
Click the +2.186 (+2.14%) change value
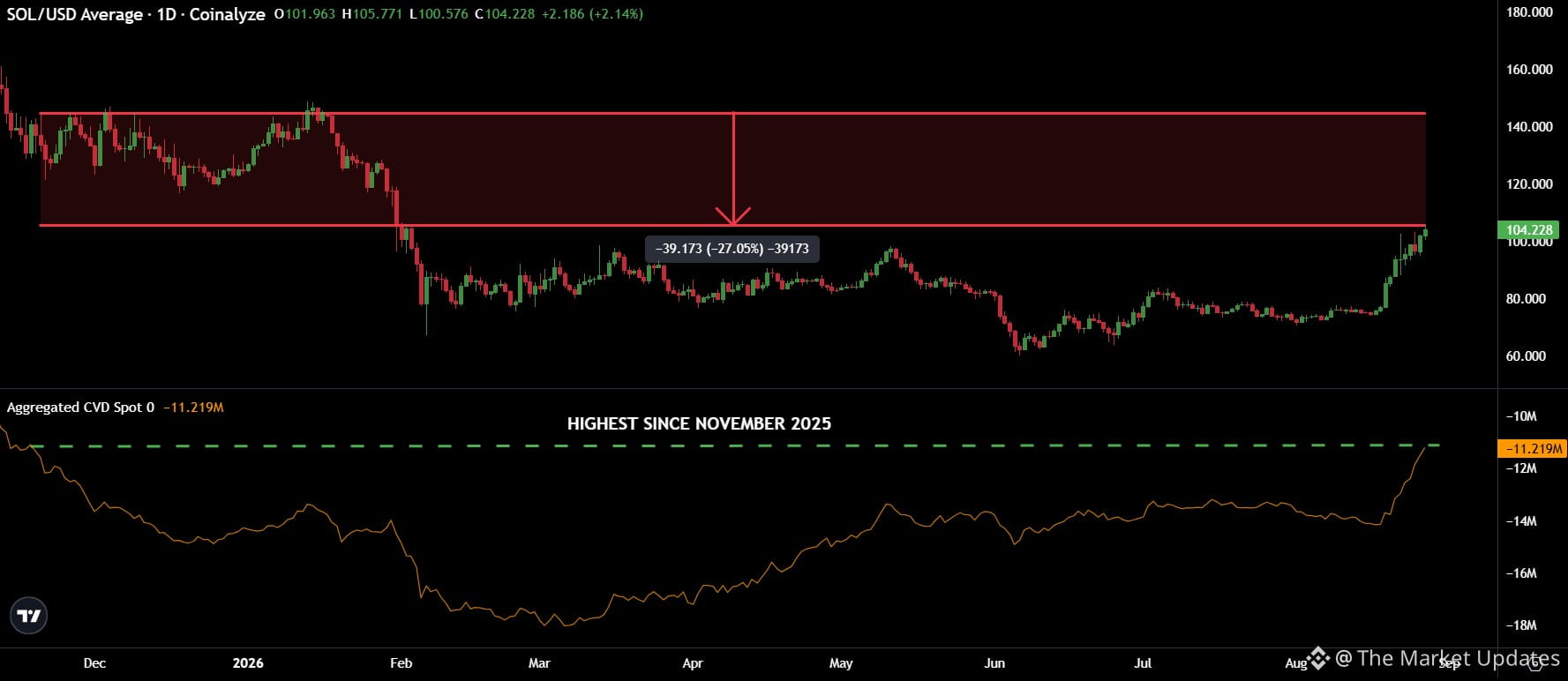click(x=591, y=14)
